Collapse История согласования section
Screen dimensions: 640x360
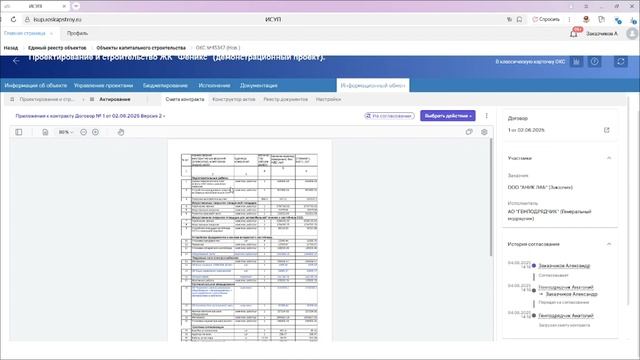(609, 244)
